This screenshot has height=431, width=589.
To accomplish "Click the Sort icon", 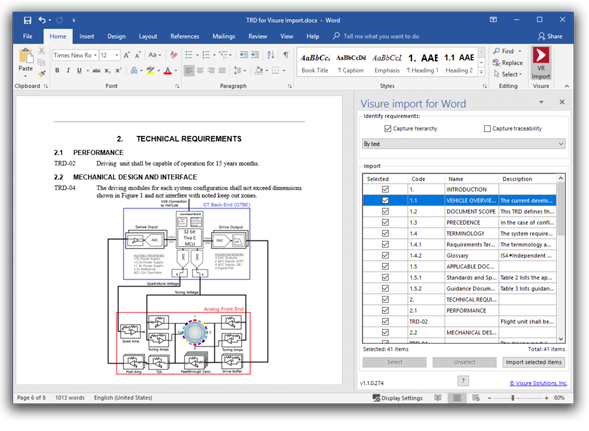I will pyautogui.click(x=270, y=55).
